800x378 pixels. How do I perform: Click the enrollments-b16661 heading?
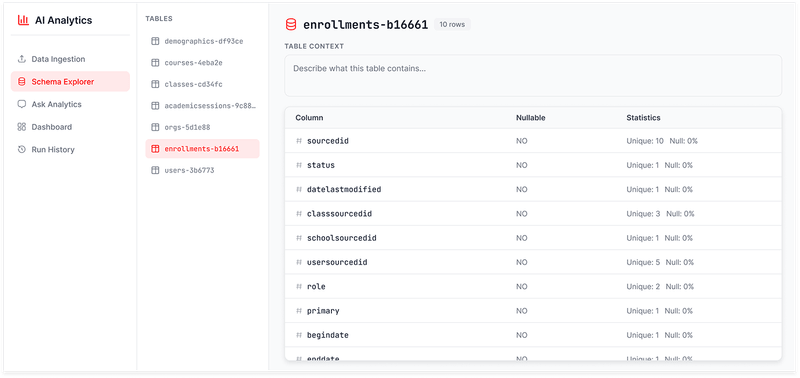(365, 24)
